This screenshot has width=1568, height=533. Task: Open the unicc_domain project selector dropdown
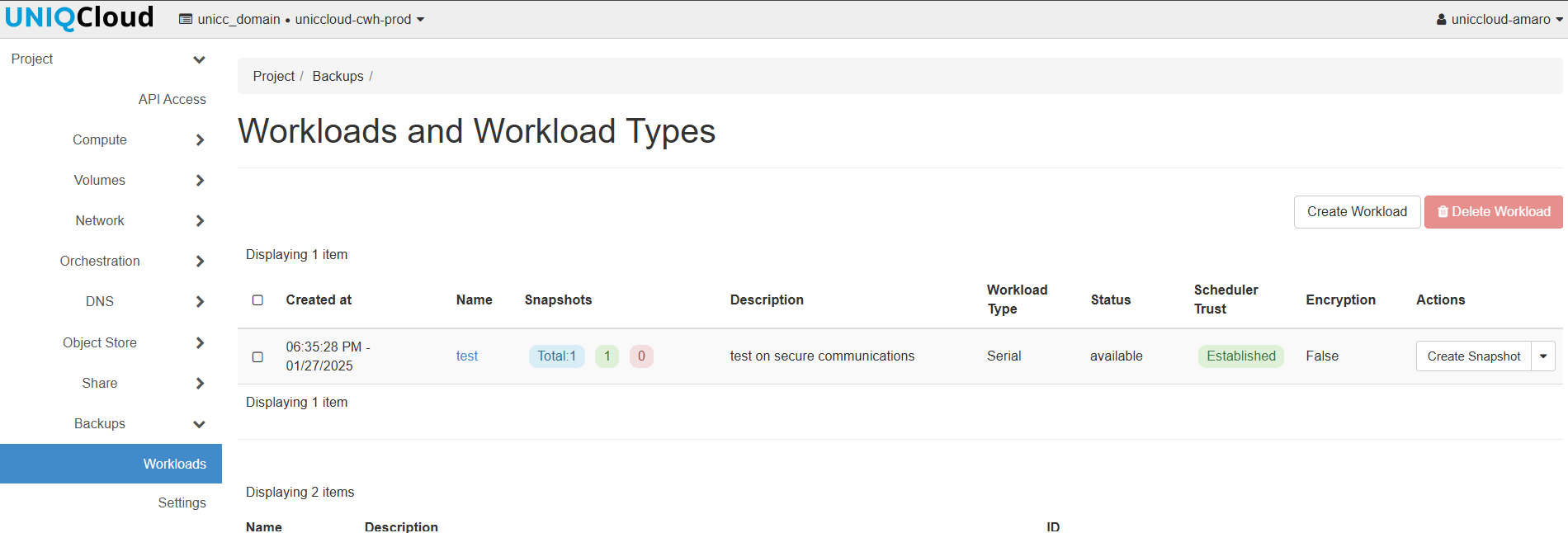pos(301,19)
